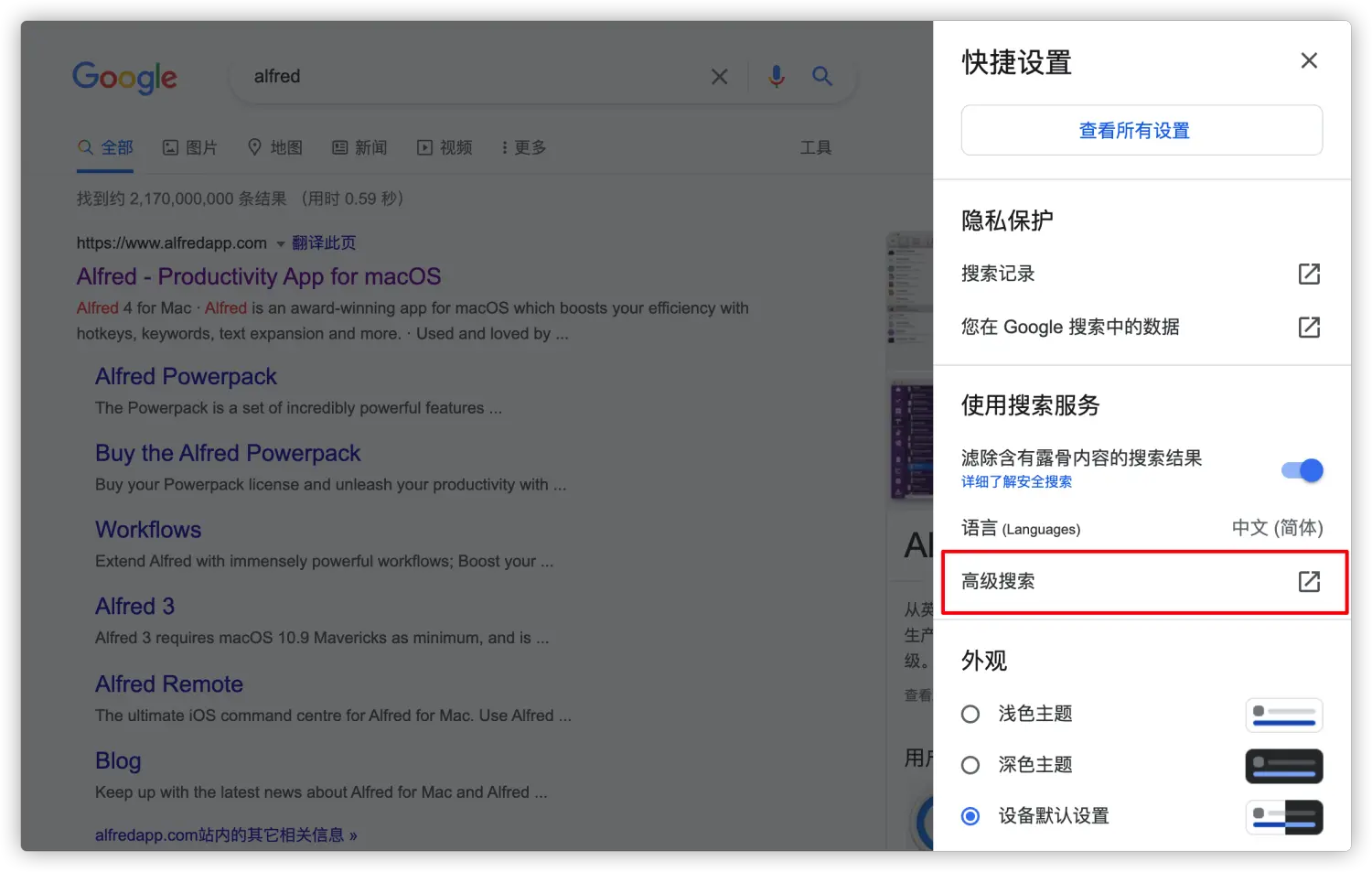1372x872 pixels.
Task: Expand arrow next to alfredapp.com URL
Action: pos(281,243)
